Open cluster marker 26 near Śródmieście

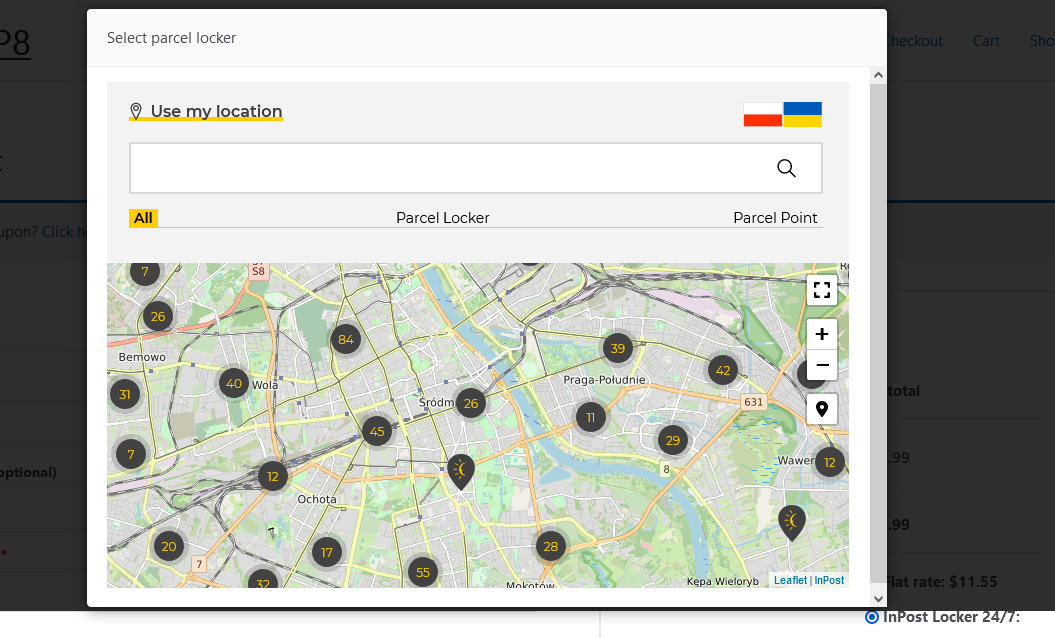pyautogui.click(x=471, y=403)
